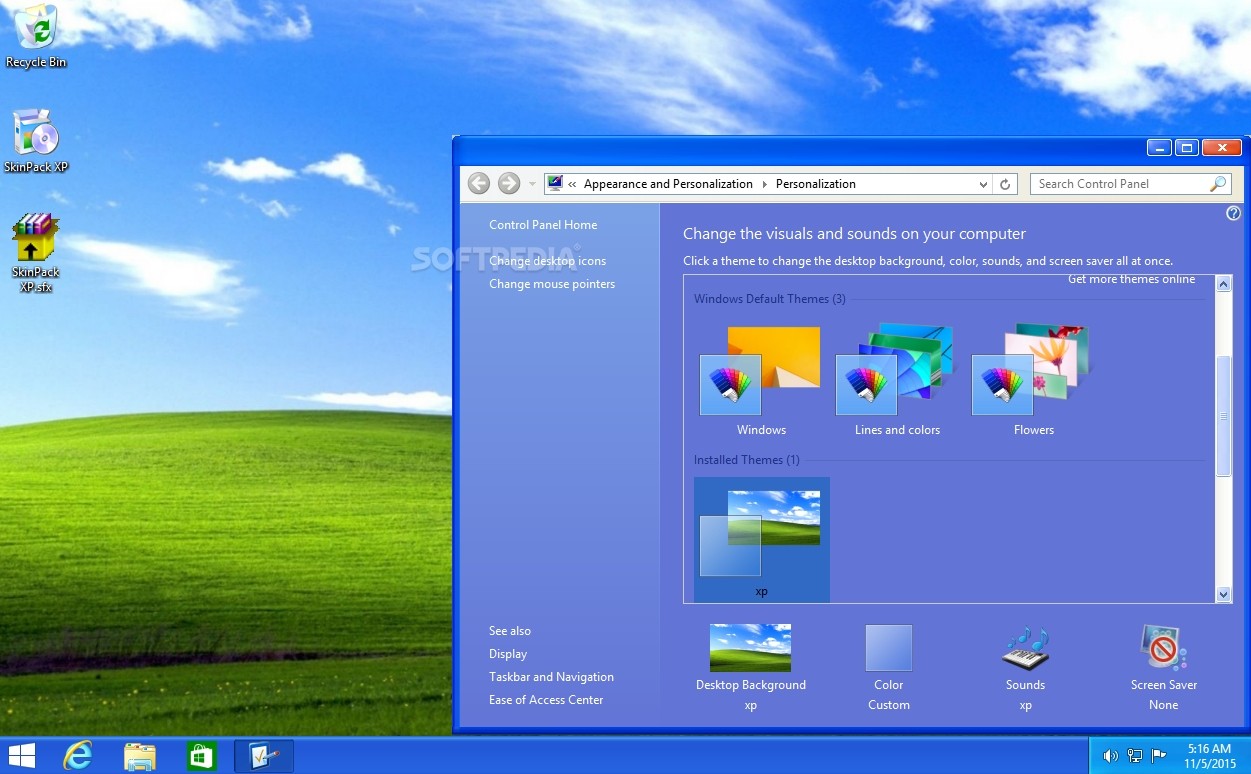1251x774 pixels.
Task: Click the Help question mark icon
Action: pos(1233,213)
